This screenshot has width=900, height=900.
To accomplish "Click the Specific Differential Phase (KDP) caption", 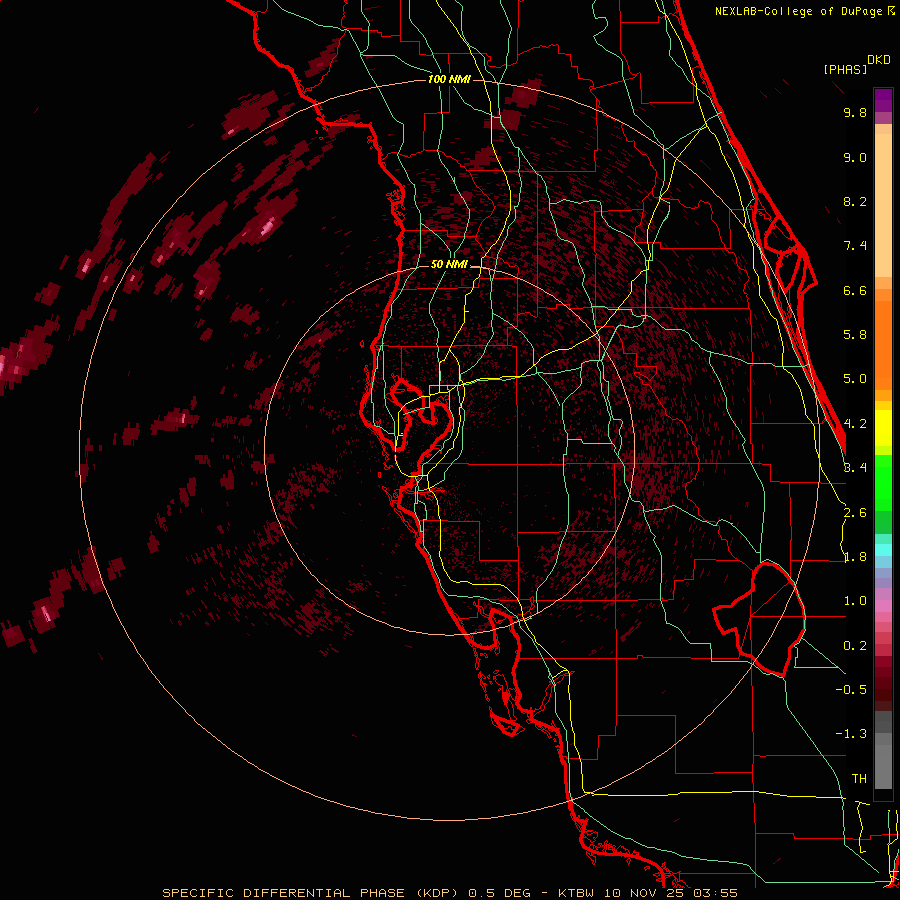I will 310,893.
